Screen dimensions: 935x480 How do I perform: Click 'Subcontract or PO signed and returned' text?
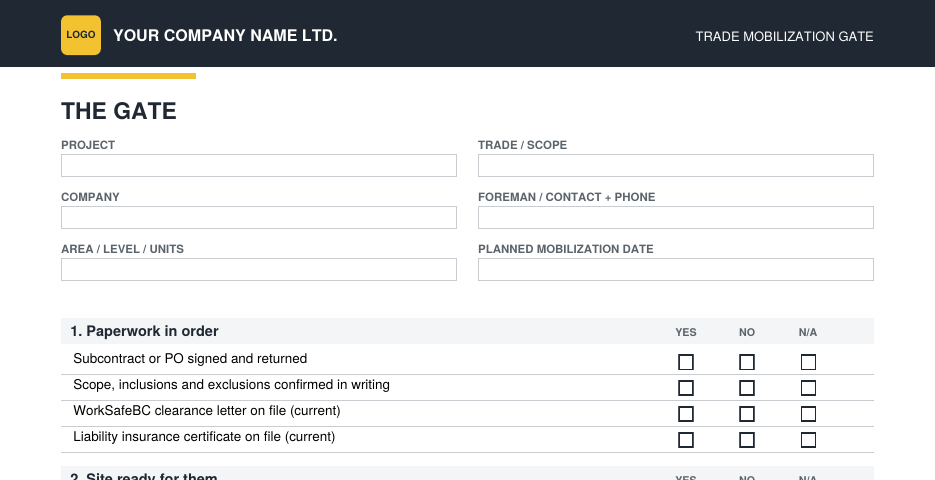point(190,358)
